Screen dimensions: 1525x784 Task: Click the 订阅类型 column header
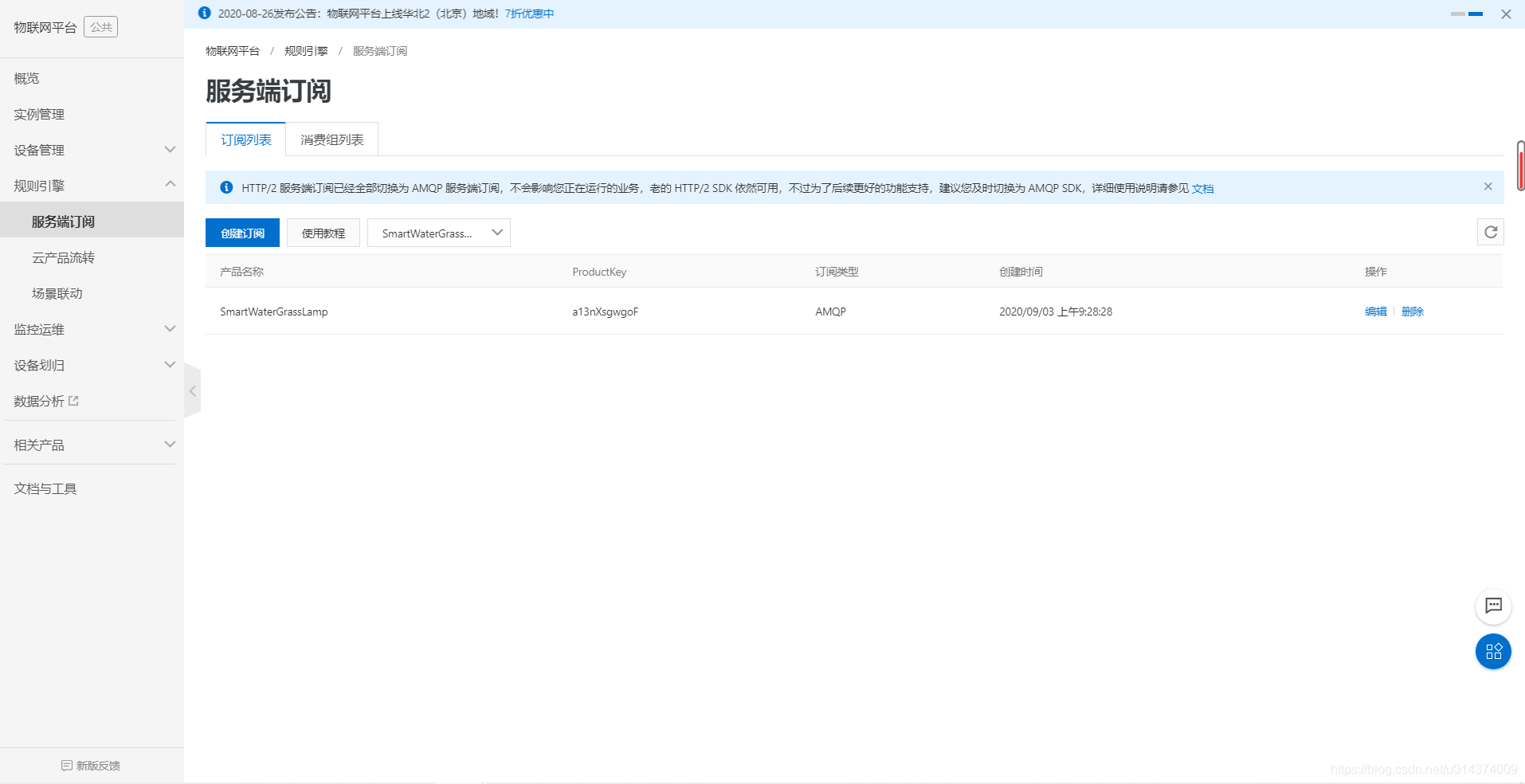(837, 272)
